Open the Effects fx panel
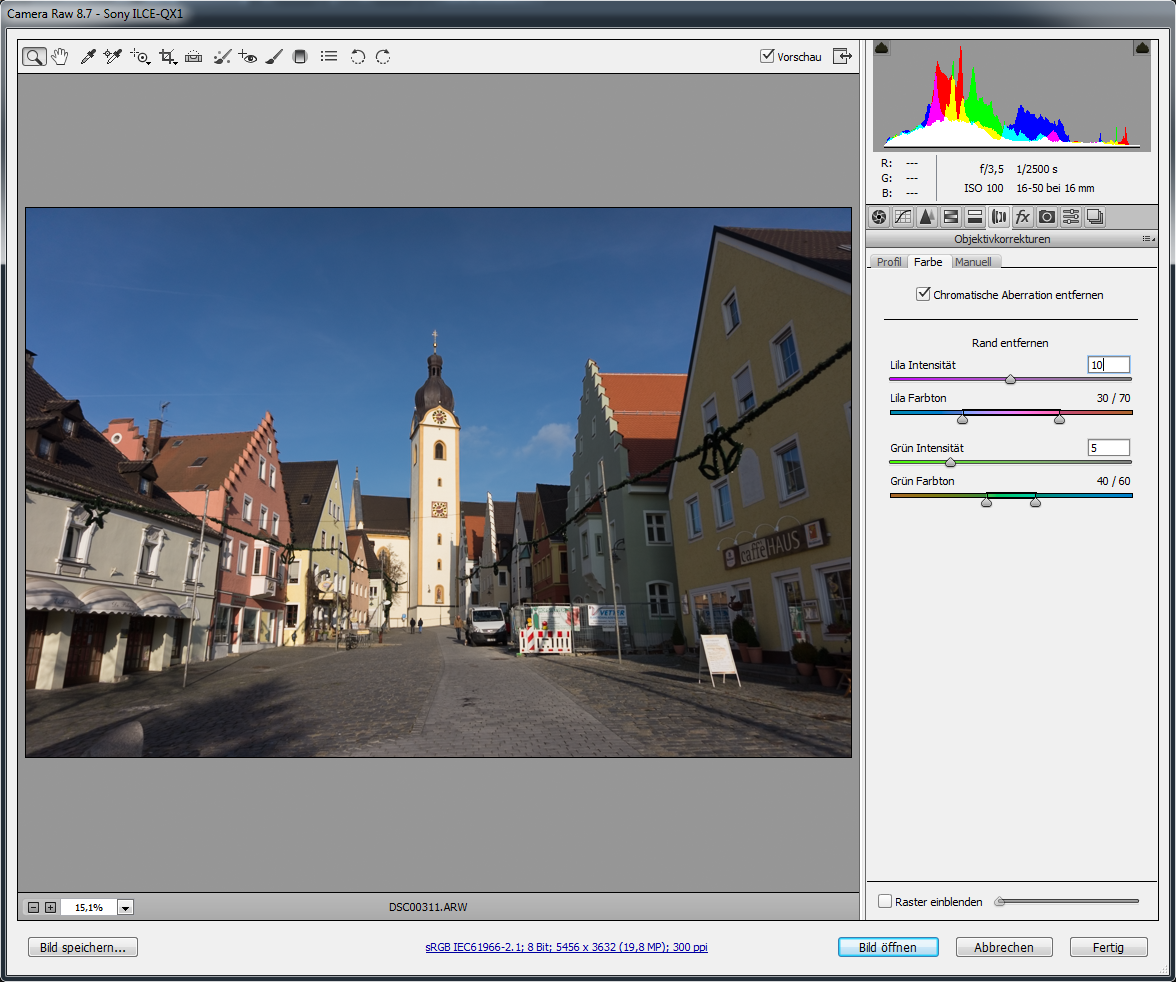 (1022, 217)
